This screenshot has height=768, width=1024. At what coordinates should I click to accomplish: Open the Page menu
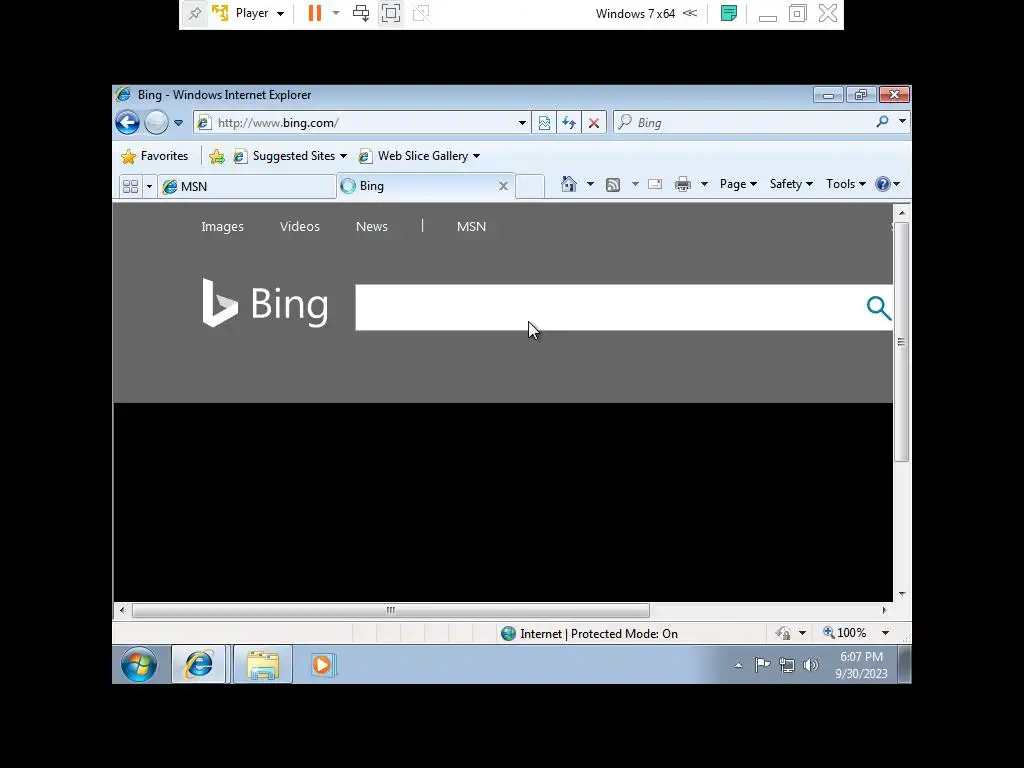coord(738,184)
